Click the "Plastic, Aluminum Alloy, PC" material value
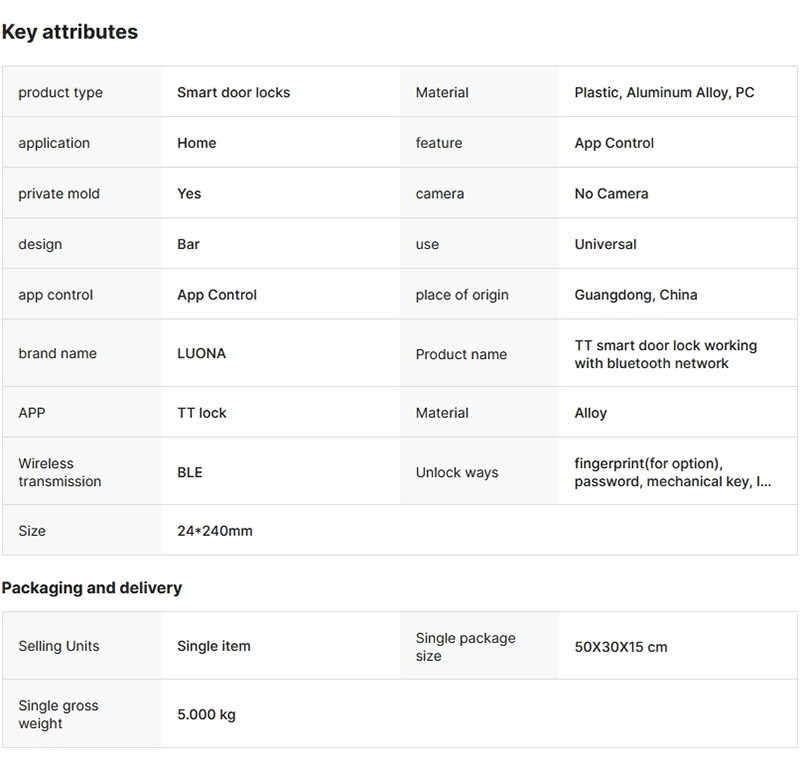800x759 pixels. (664, 92)
